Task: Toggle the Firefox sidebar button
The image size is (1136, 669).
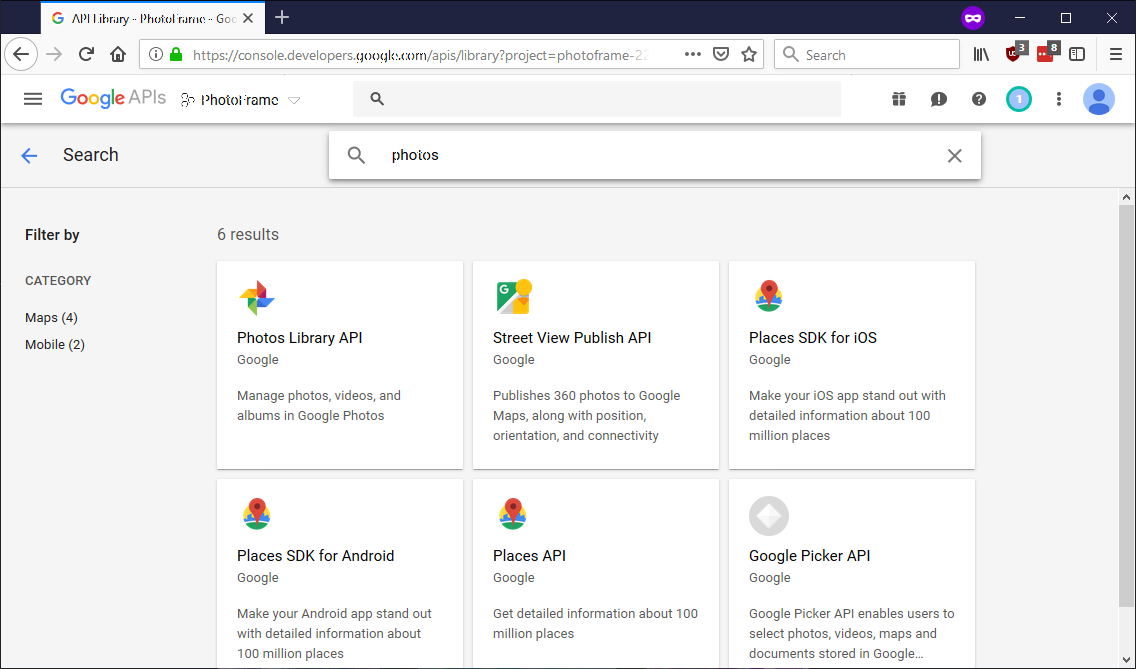Action: coord(1077,54)
